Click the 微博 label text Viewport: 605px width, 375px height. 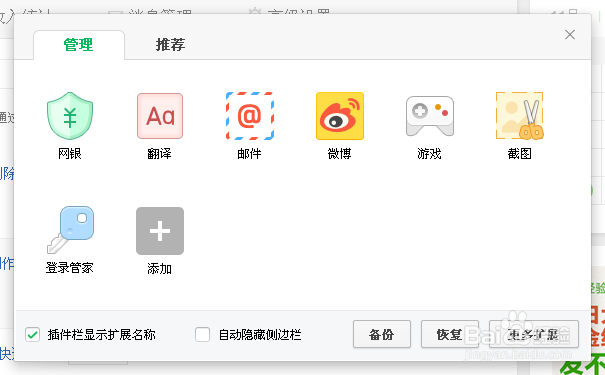pyautogui.click(x=339, y=154)
